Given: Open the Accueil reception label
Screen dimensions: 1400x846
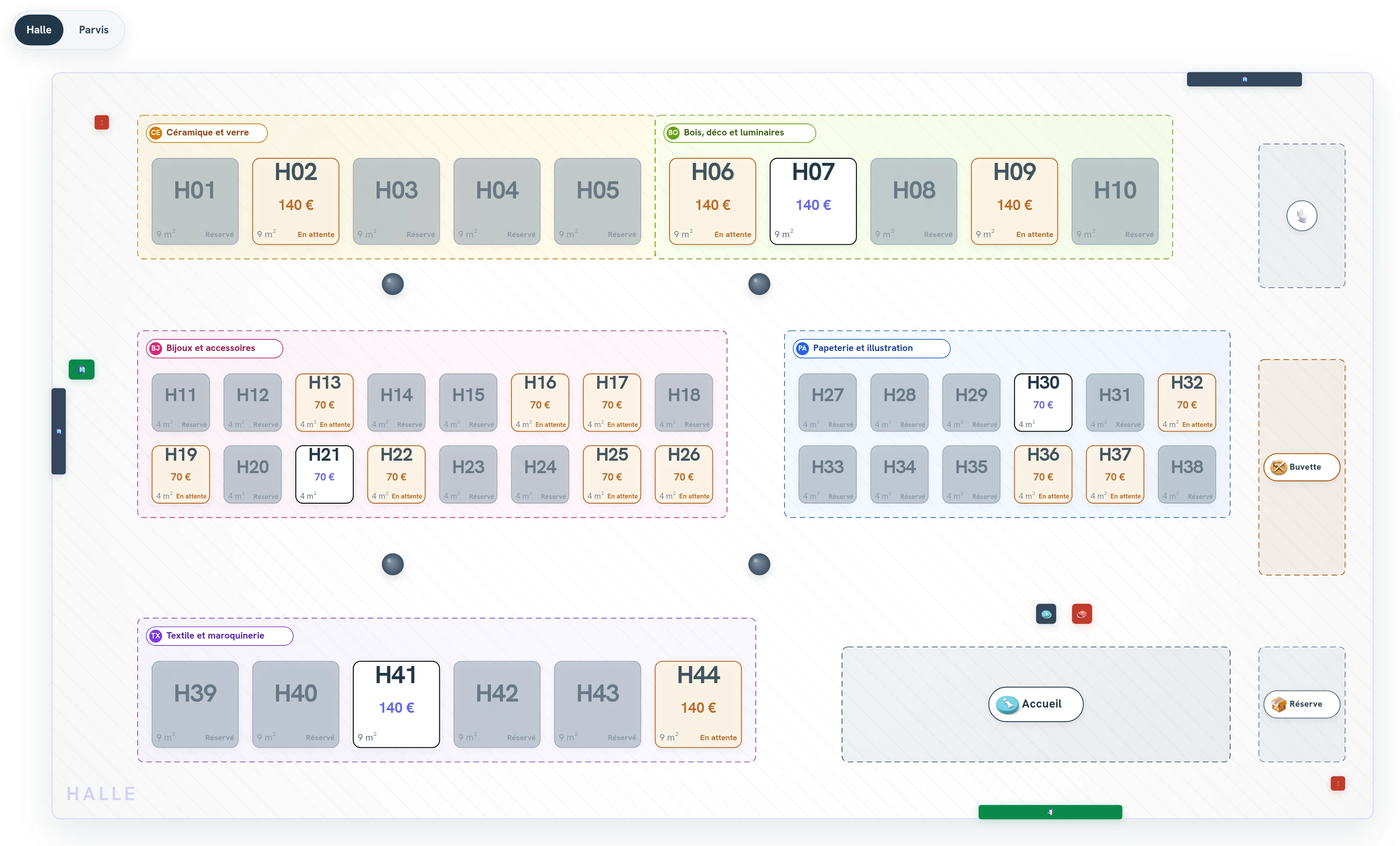Looking at the screenshot, I should coord(1035,704).
